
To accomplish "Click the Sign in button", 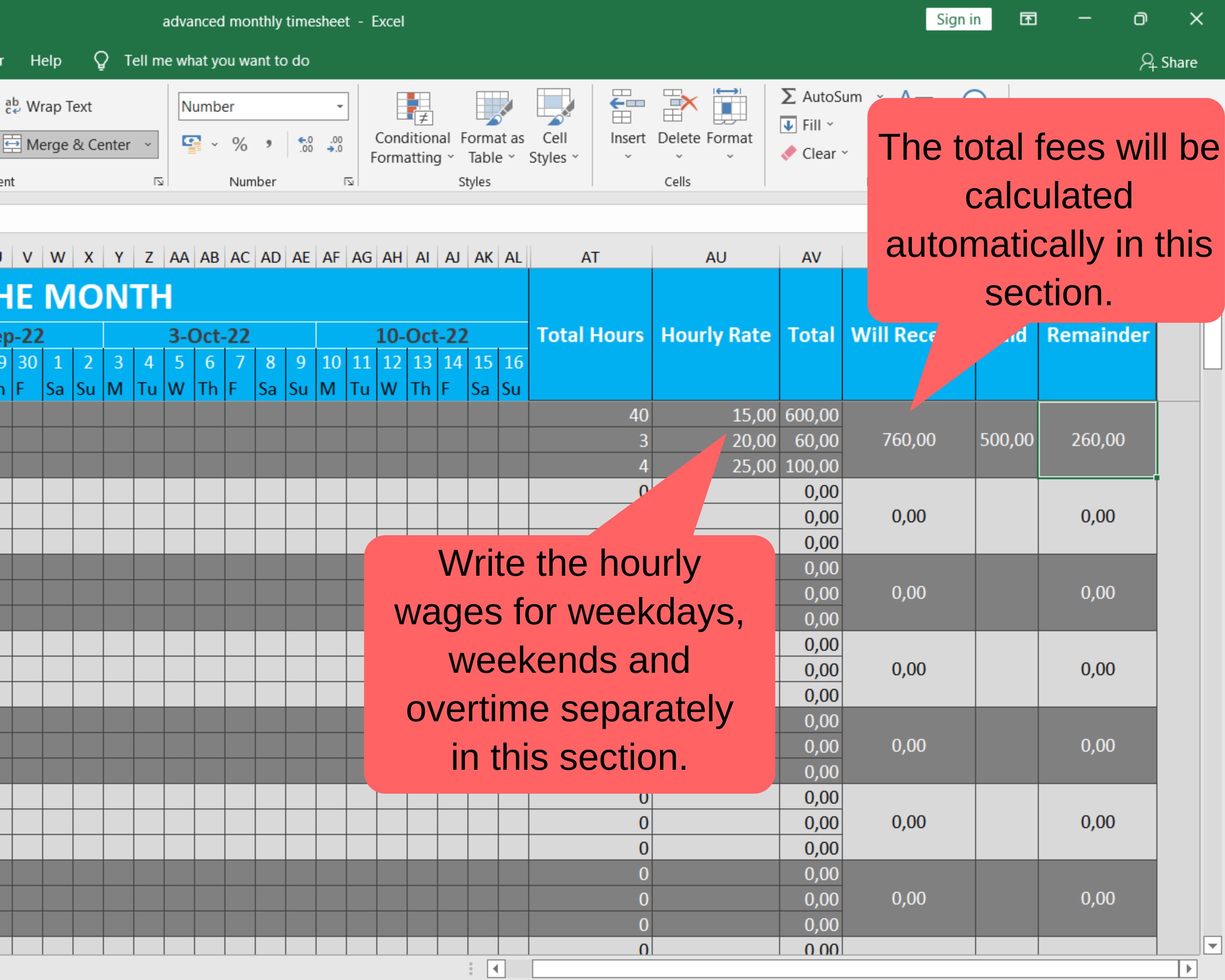I will (958, 19).
